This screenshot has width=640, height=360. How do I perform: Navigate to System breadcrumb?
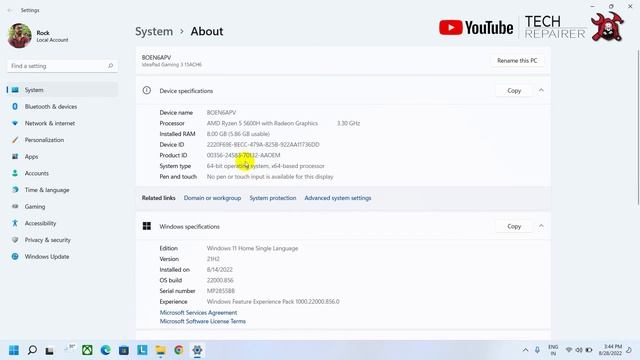pos(154,31)
